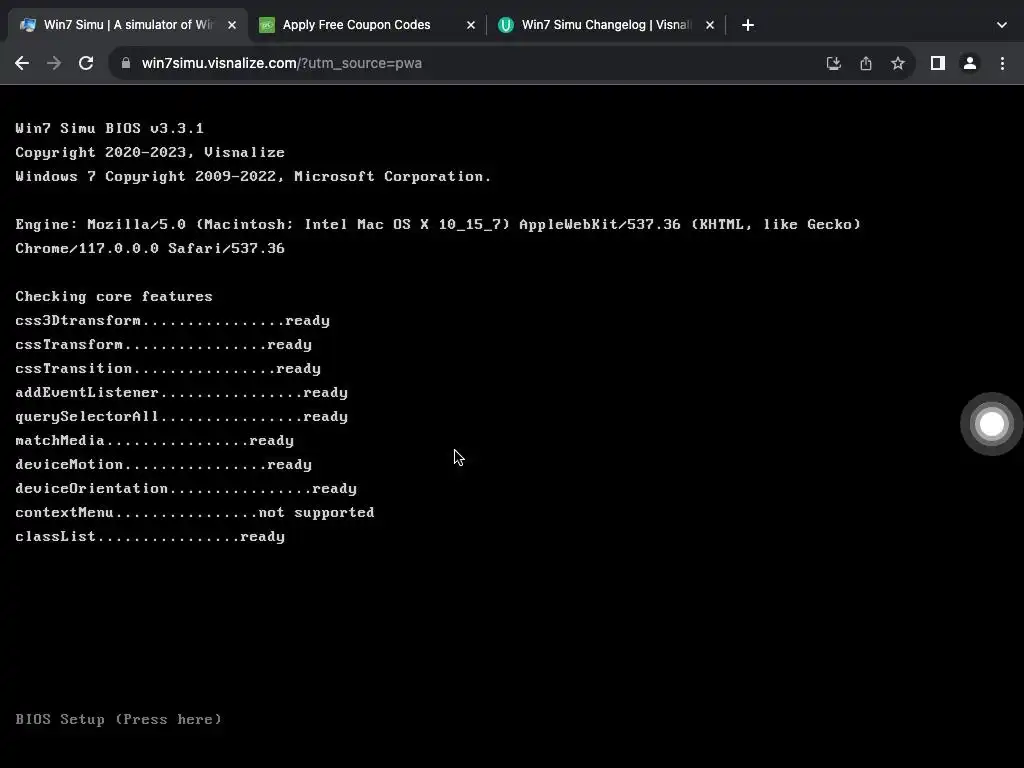1024x768 pixels.
Task: Open the browser side panel
Action: coord(938,63)
